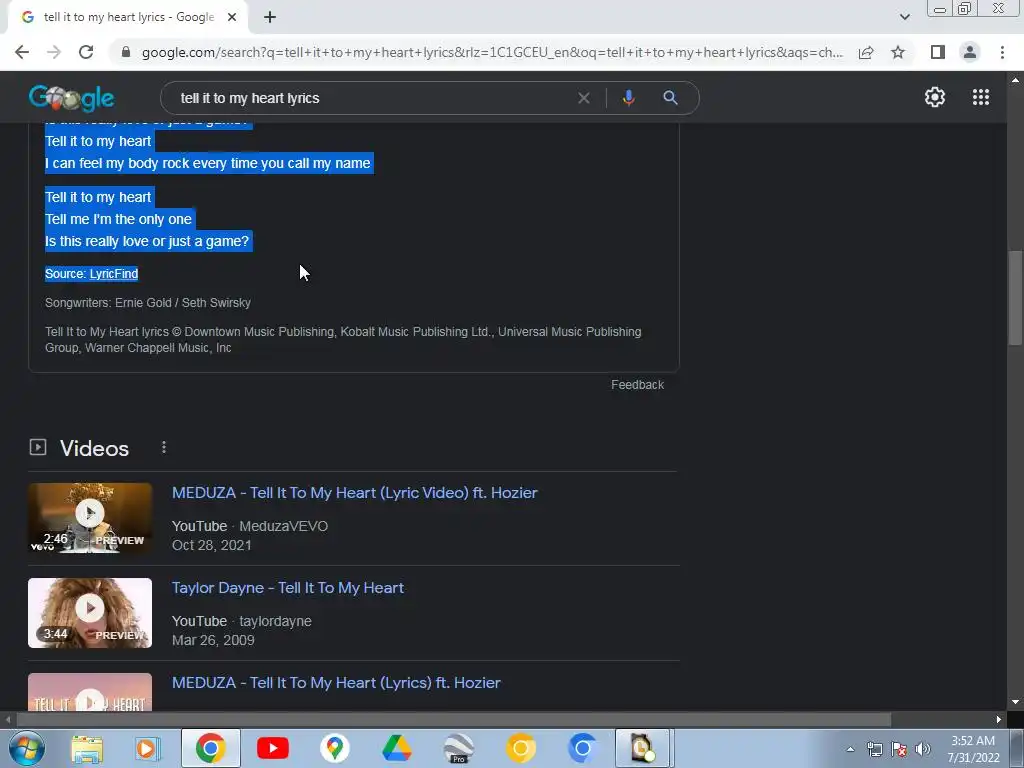Click the vertical scrollbar thumb
The height and width of the screenshot is (768, 1024).
tap(1015, 297)
